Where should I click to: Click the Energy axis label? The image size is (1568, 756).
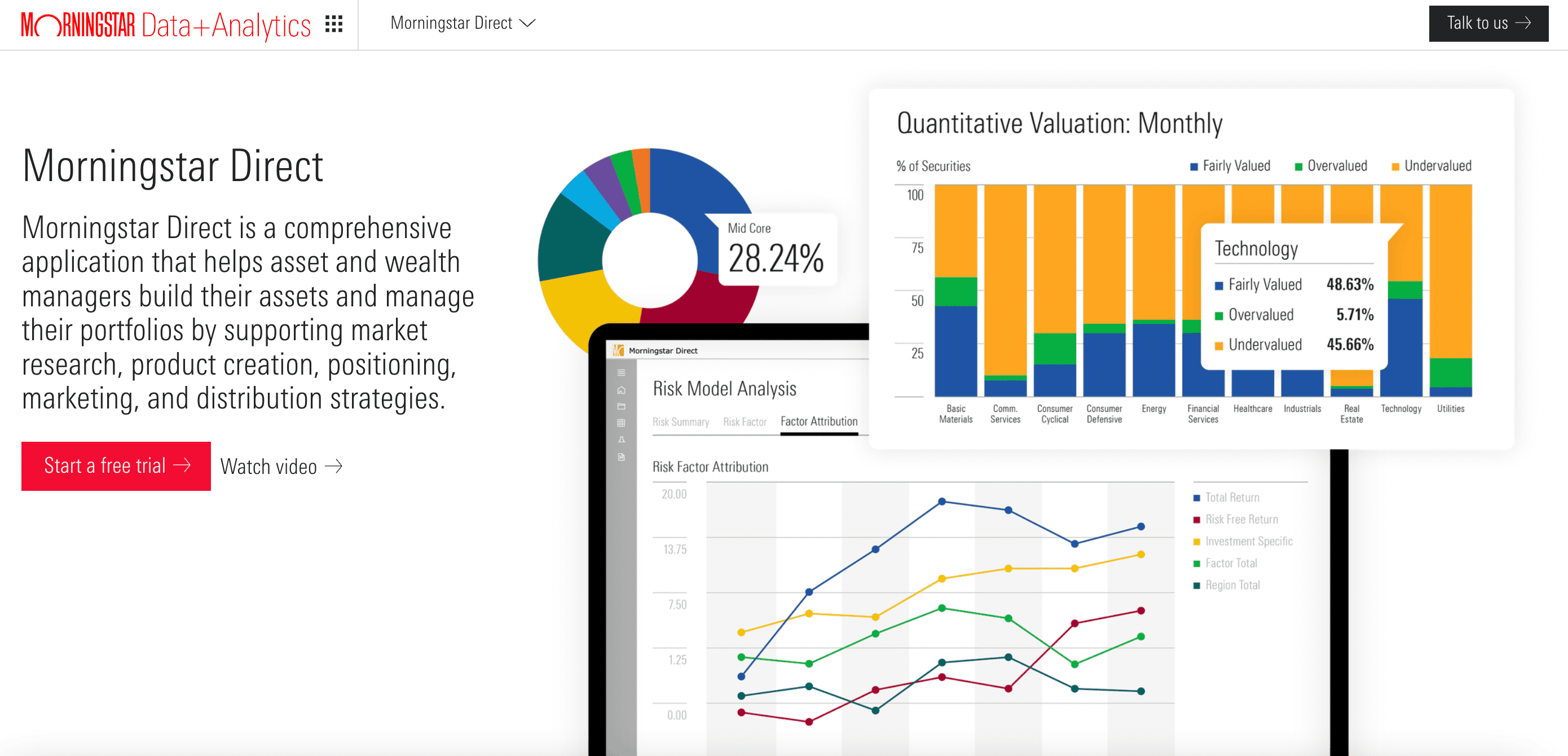[1153, 408]
